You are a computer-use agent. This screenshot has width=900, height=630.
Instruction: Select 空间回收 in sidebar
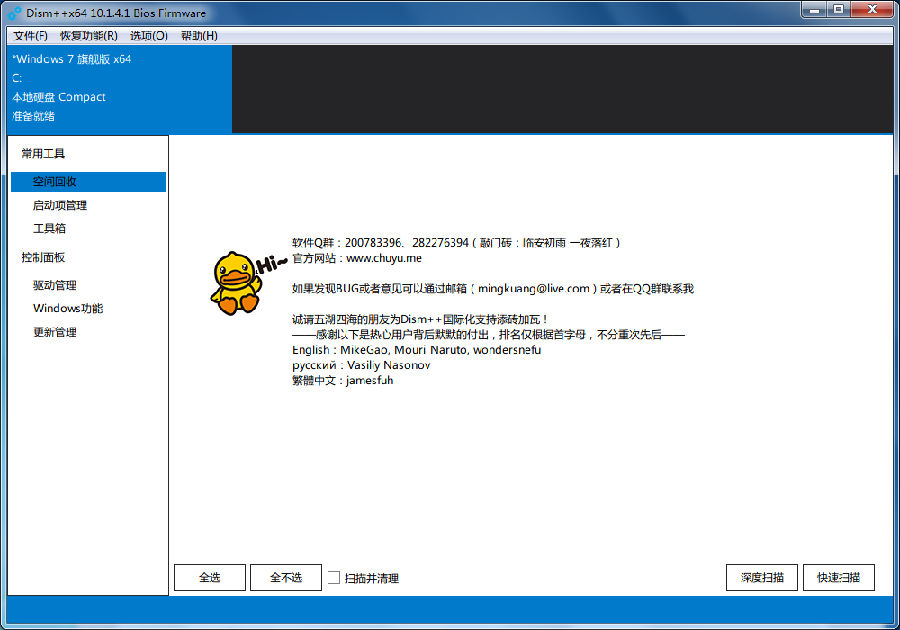88,181
